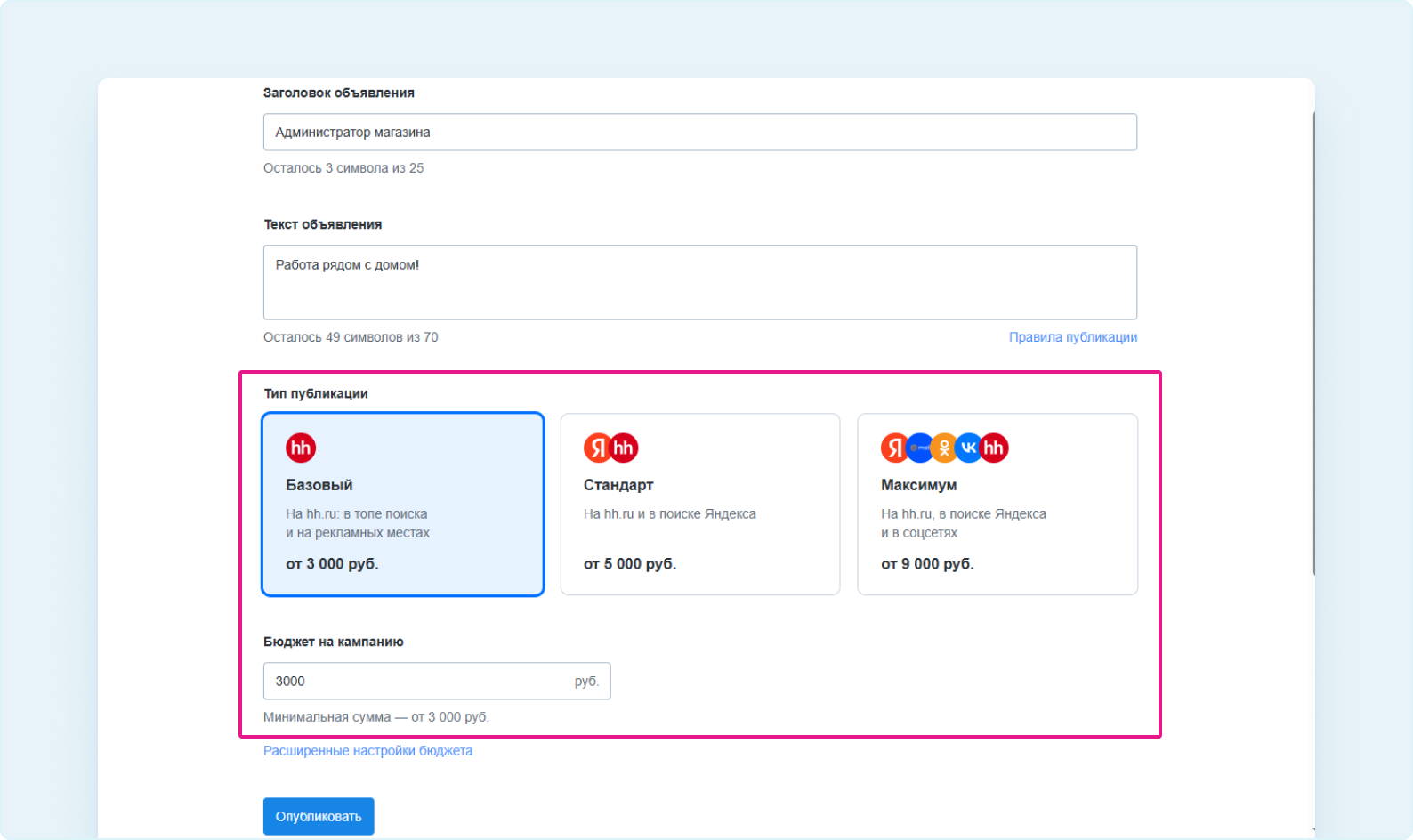The height and width of the screenshot is (840, 1413).
Task: Click 'от 3 000 руб.' price text
Action: click(332, 564)
